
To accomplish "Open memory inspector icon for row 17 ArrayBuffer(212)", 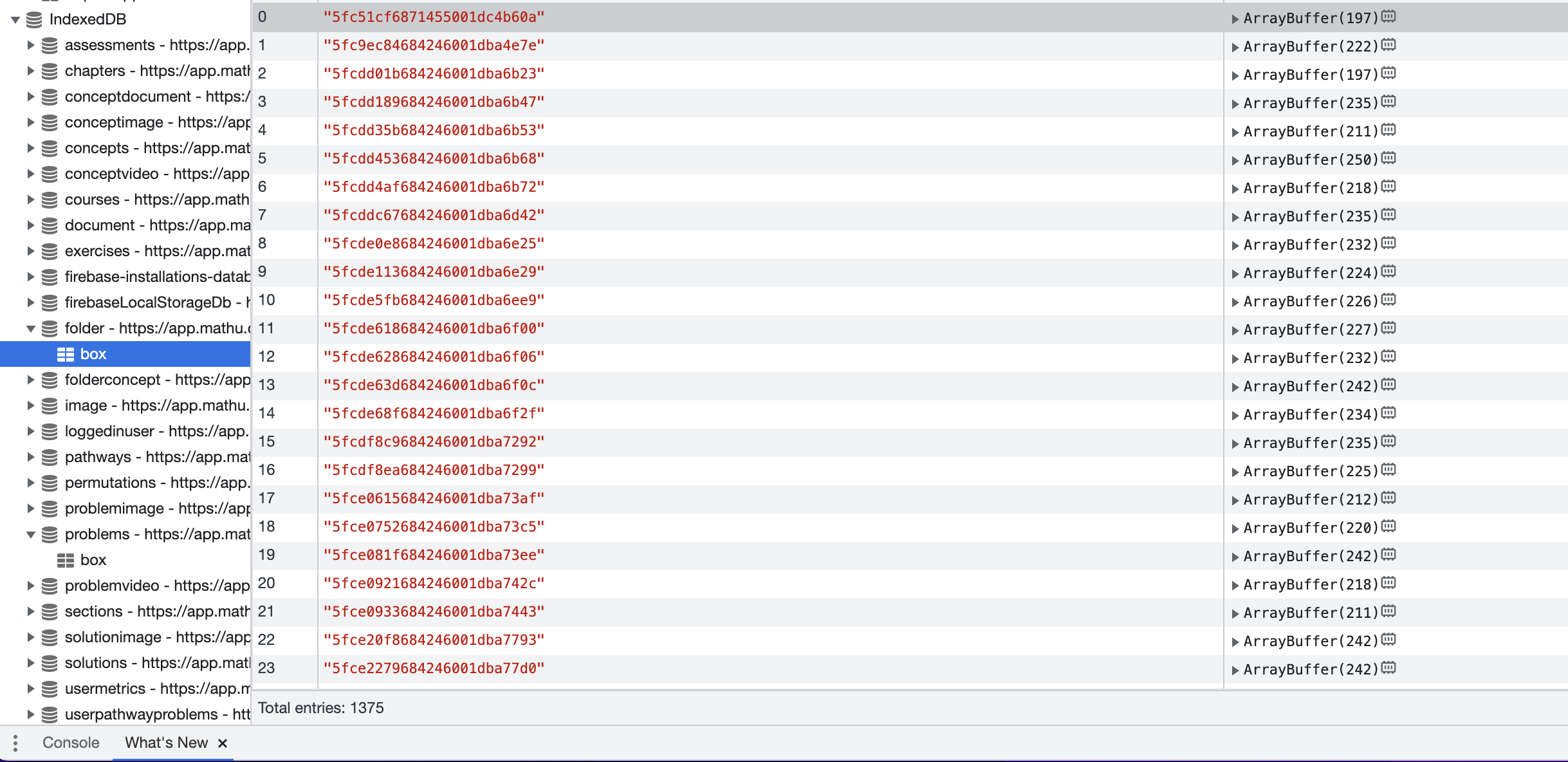I will point(1388,498).
